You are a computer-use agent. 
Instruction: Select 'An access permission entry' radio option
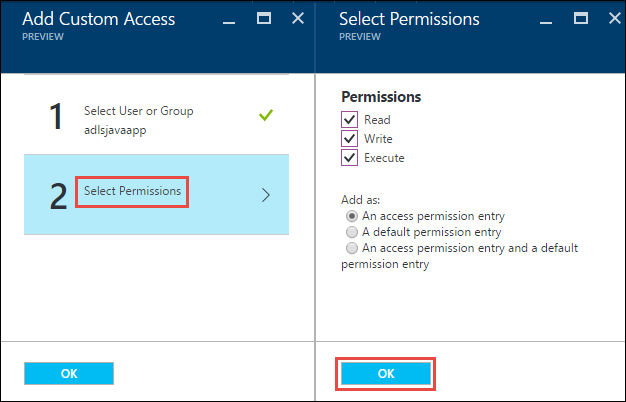[351, 215]
